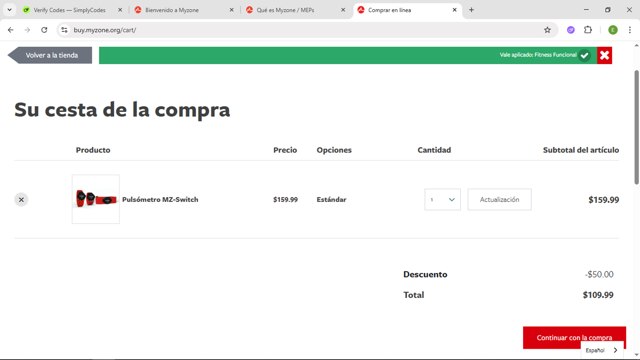
Task: Click Continuar con la compra
Action: pos(574,338)
